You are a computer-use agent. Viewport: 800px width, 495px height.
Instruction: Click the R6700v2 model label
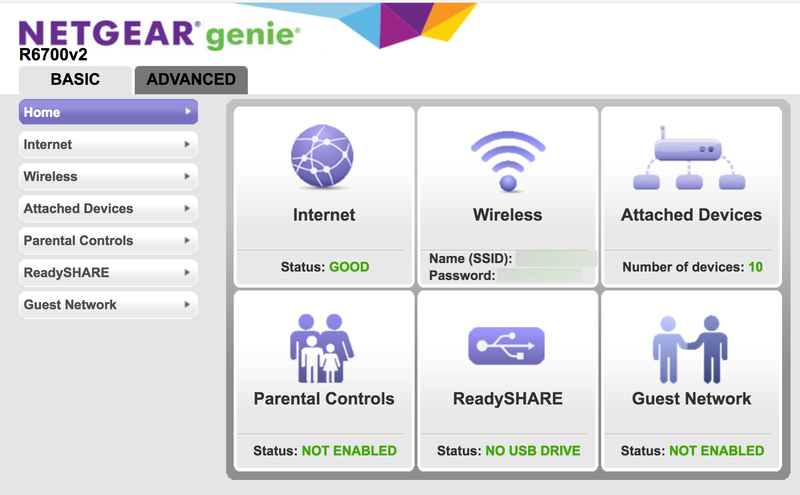[x=53, y=55]
